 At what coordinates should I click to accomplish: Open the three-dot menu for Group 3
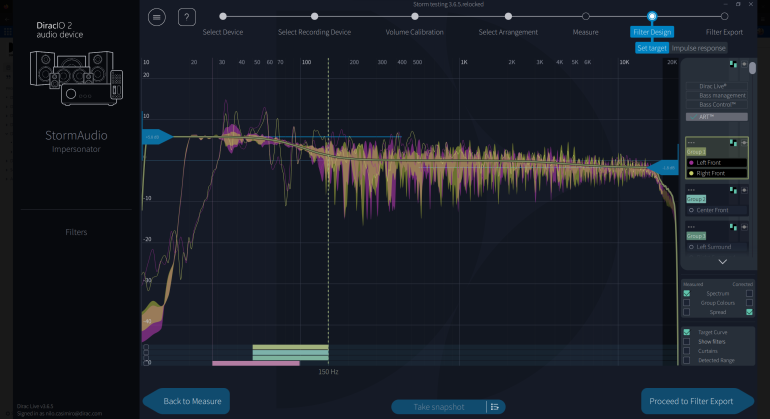[x=690, y=226]
